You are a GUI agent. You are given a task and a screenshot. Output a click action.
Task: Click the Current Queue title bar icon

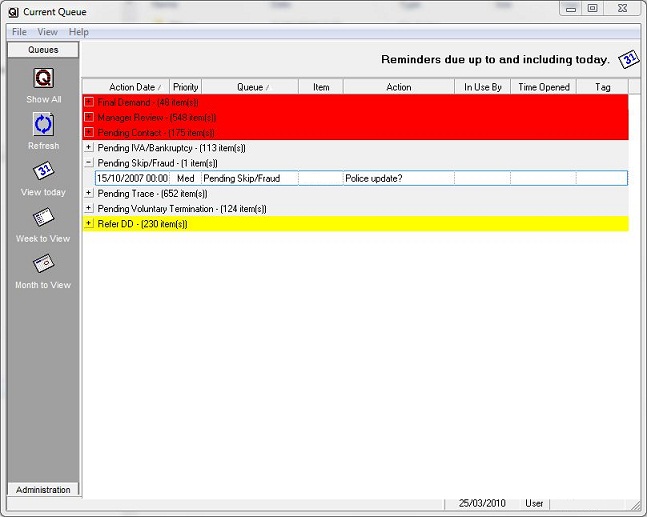[12, 11]
